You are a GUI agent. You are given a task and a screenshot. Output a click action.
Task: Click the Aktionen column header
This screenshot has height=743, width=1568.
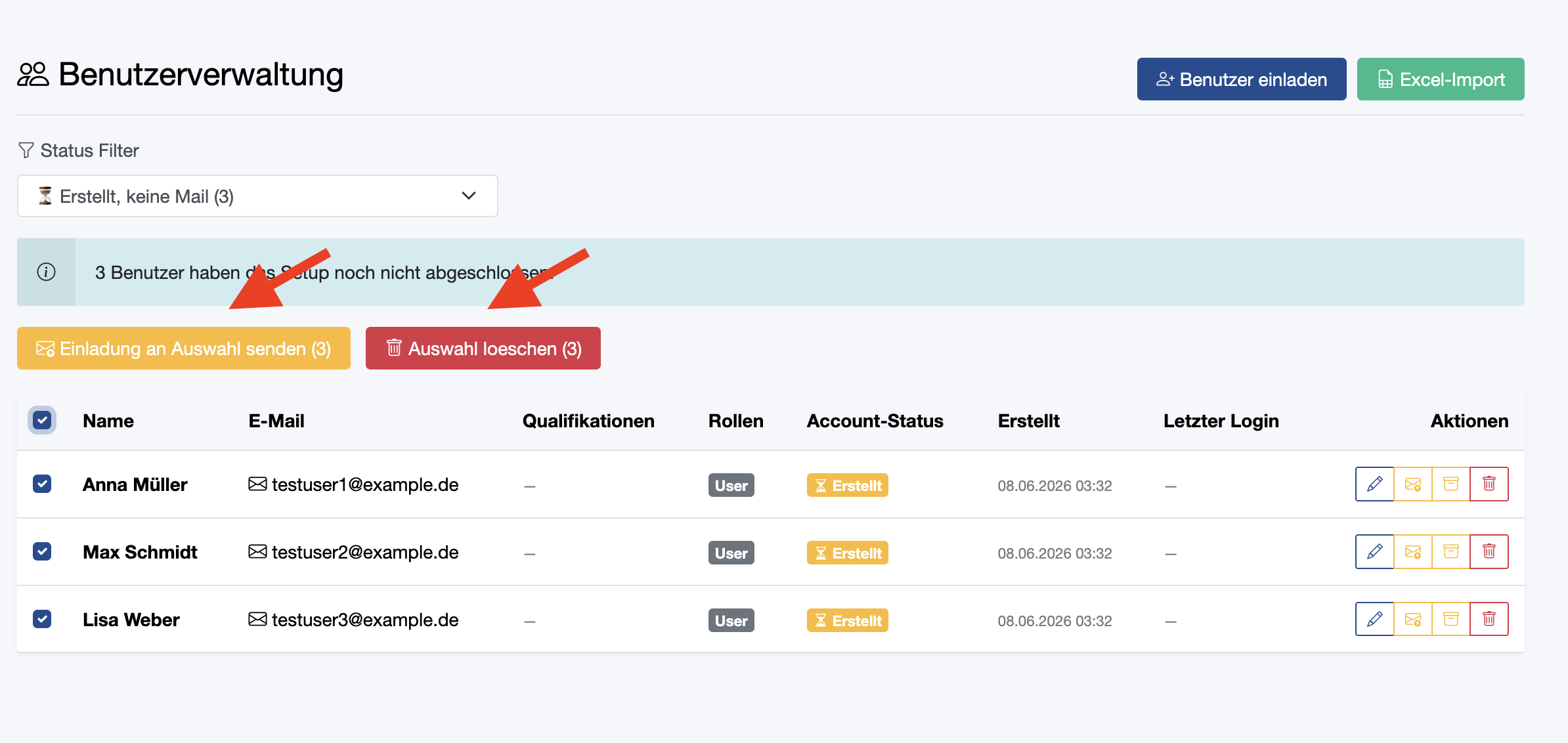(x=1470, y=421)
